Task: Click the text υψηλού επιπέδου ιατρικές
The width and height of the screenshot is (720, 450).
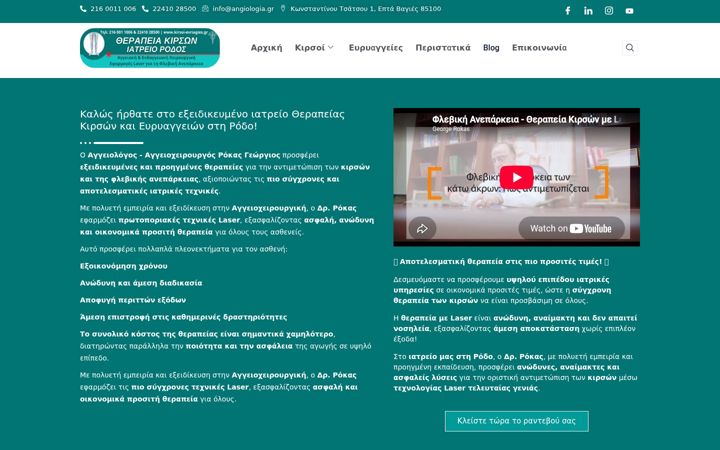Action: (x=558, y=279)
